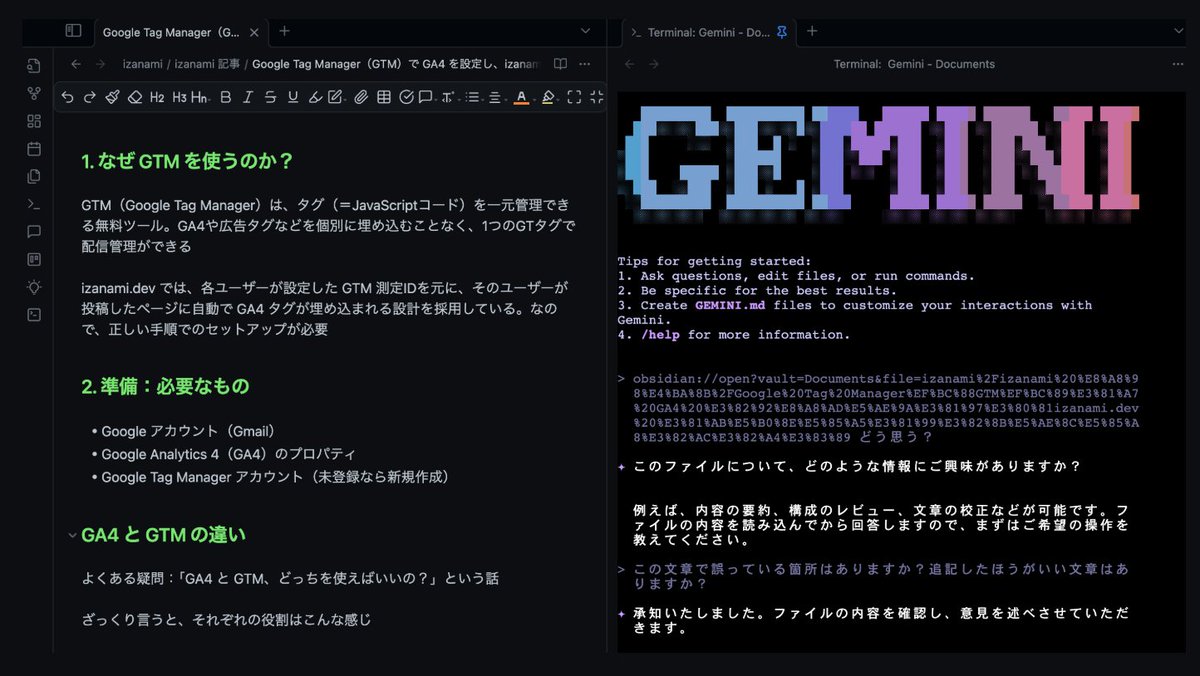Image resolution: width=1200 pixels, height=676 pixels.
Task: Click the four-squares dashboard ribbon icon
Action: pyautogui.click(x=34, y=121)
